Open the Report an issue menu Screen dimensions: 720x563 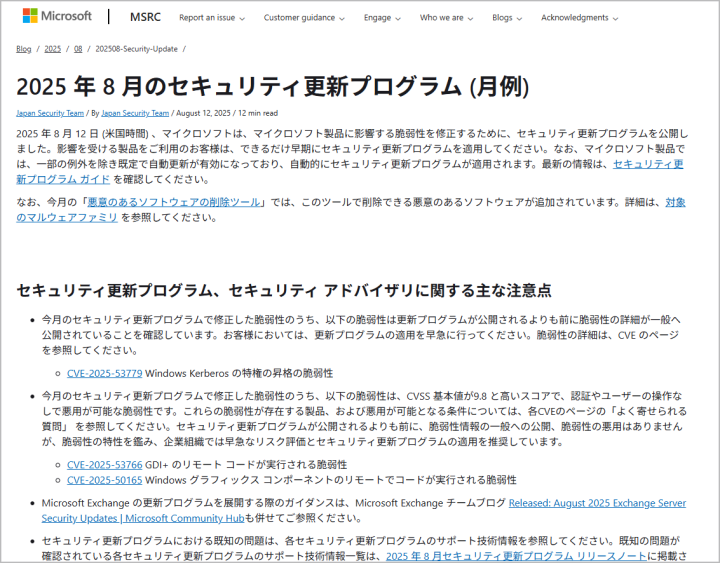(212, 18)
